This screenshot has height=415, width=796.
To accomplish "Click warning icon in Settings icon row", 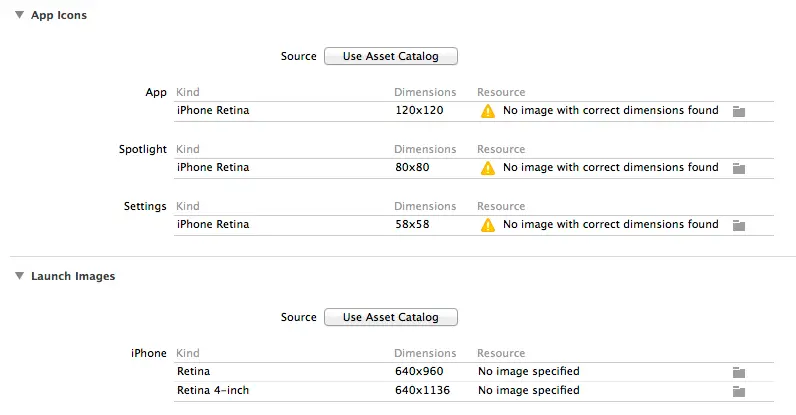I will [488, 225].
